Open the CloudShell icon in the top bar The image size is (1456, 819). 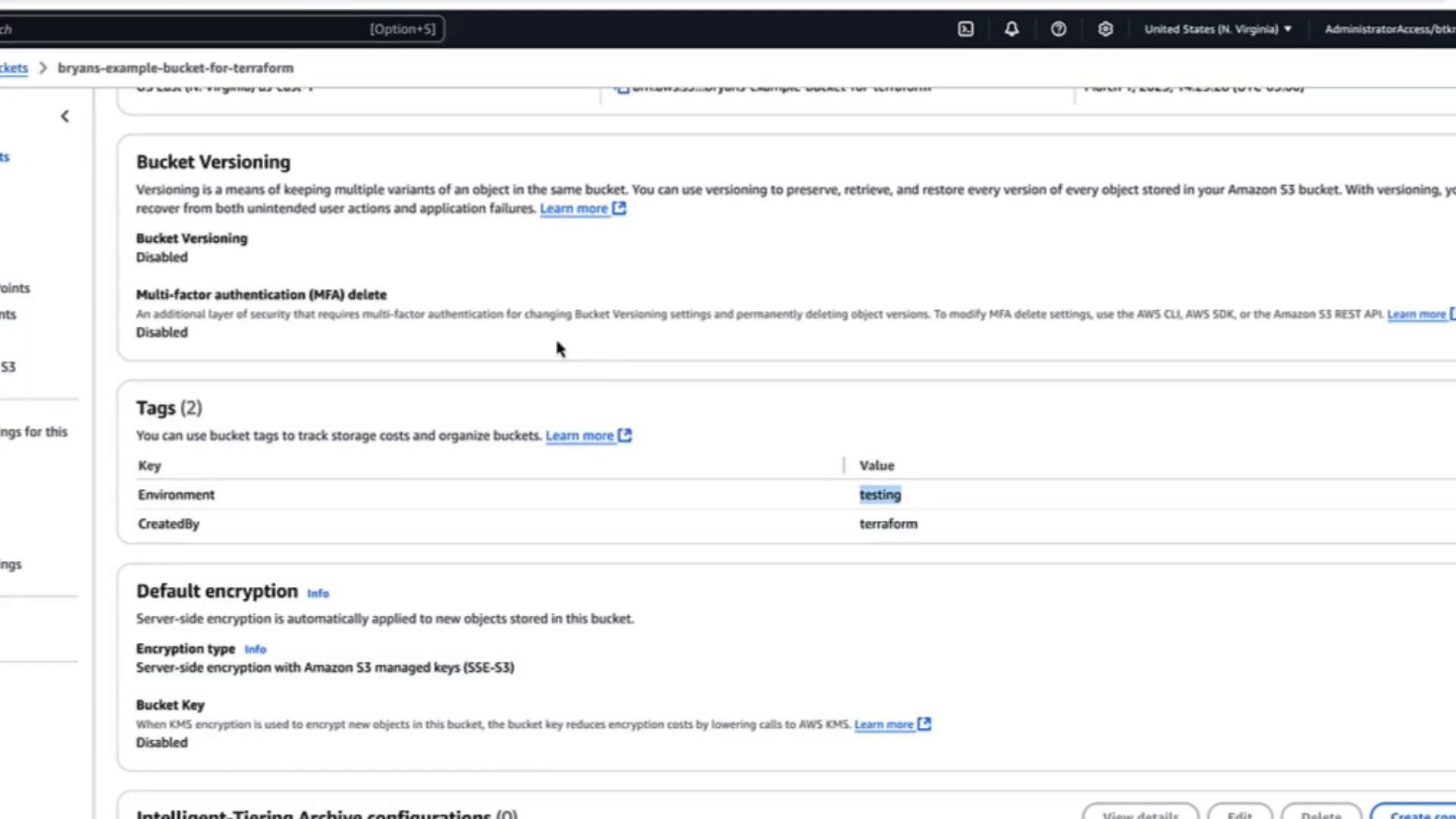pyautogui.click(x=965, y=29)
